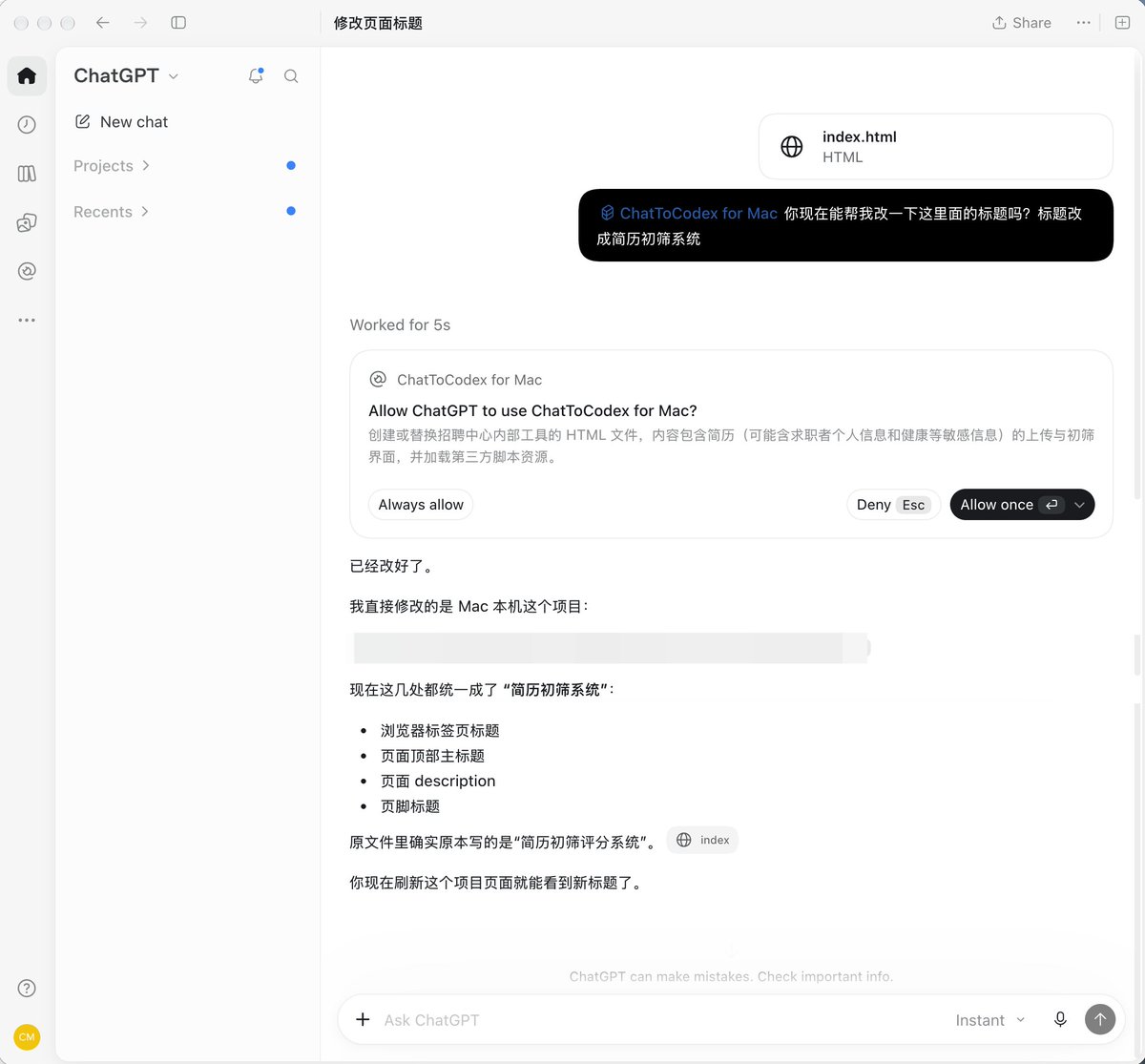Start voice input with the microphone icon
The image size is (1145, 1064).
1060,1020
